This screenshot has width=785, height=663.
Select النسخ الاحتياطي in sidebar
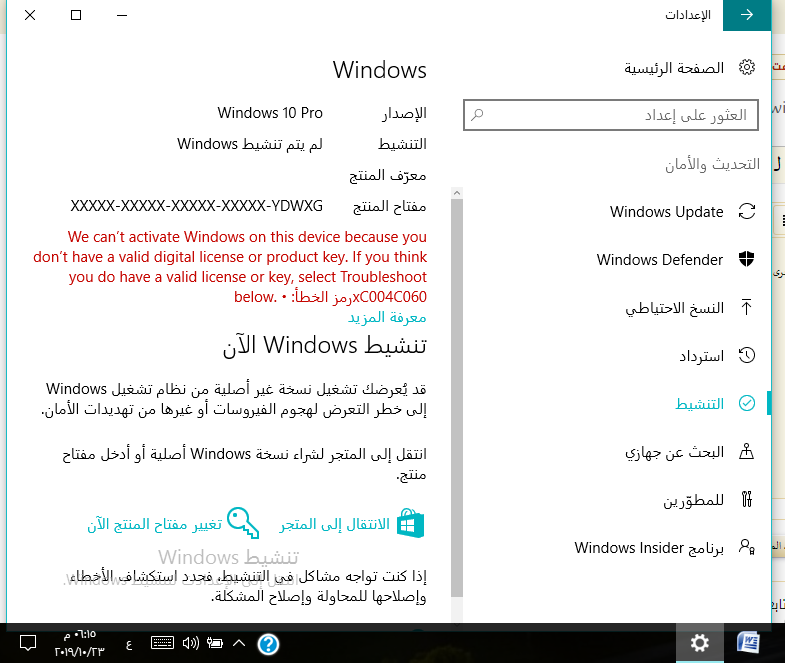coord(674,308)
